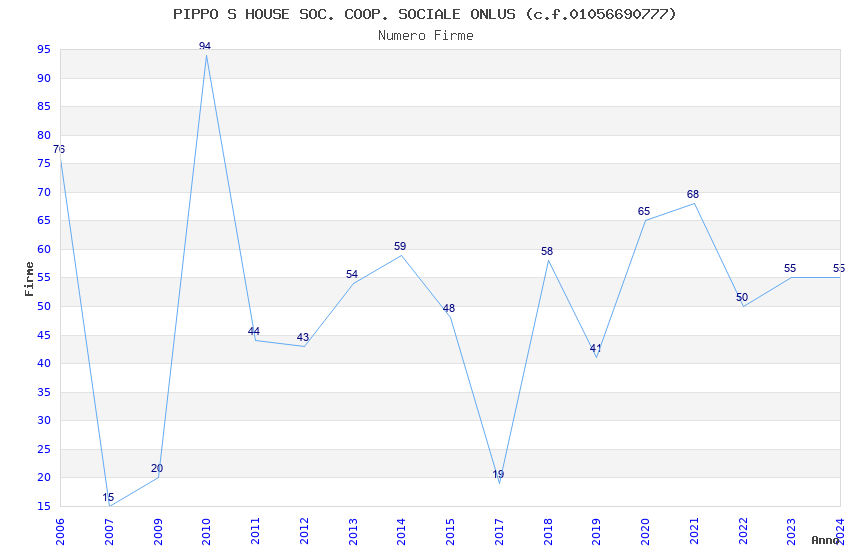This screenshot has height=550, width=850.
Task: Click the data label 54 for 2013
Action: 352,274
